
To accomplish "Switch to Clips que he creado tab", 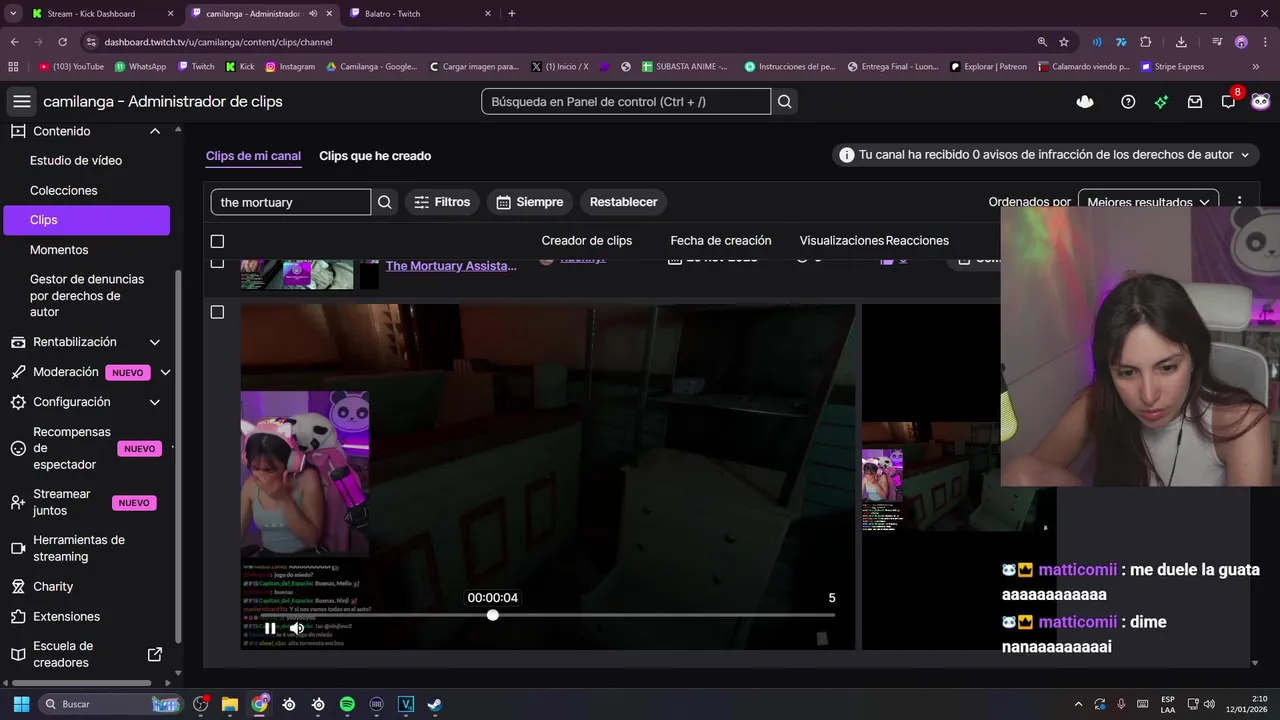I will point(375,156).
